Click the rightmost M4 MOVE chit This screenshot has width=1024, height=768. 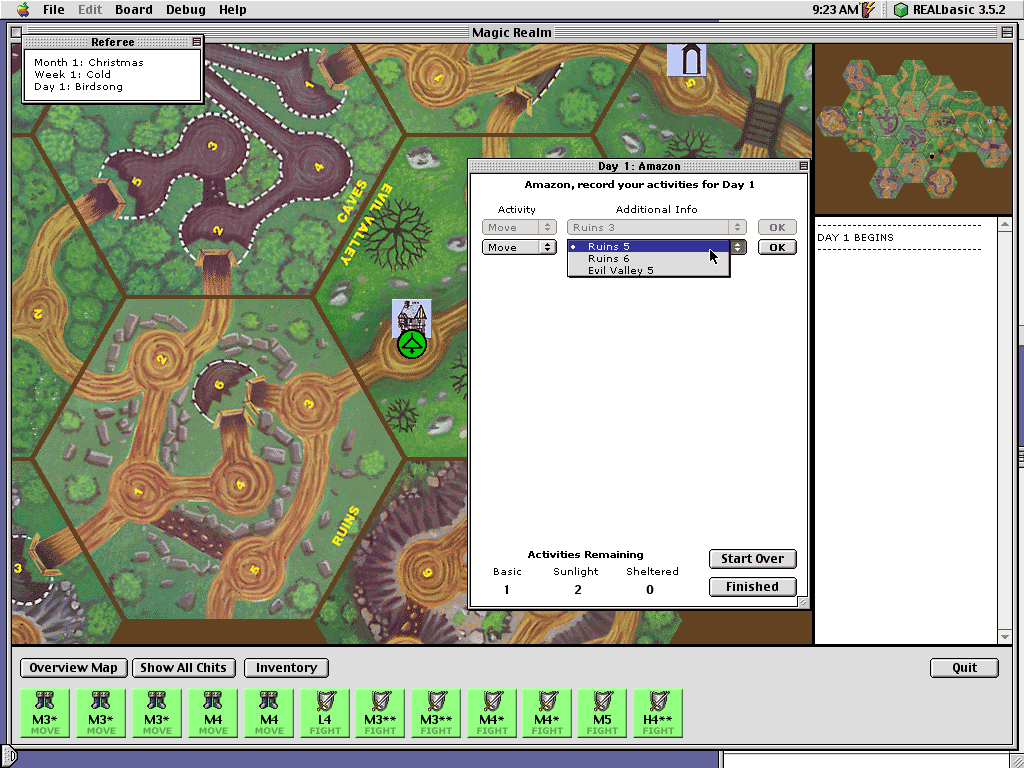pos(268,713)
